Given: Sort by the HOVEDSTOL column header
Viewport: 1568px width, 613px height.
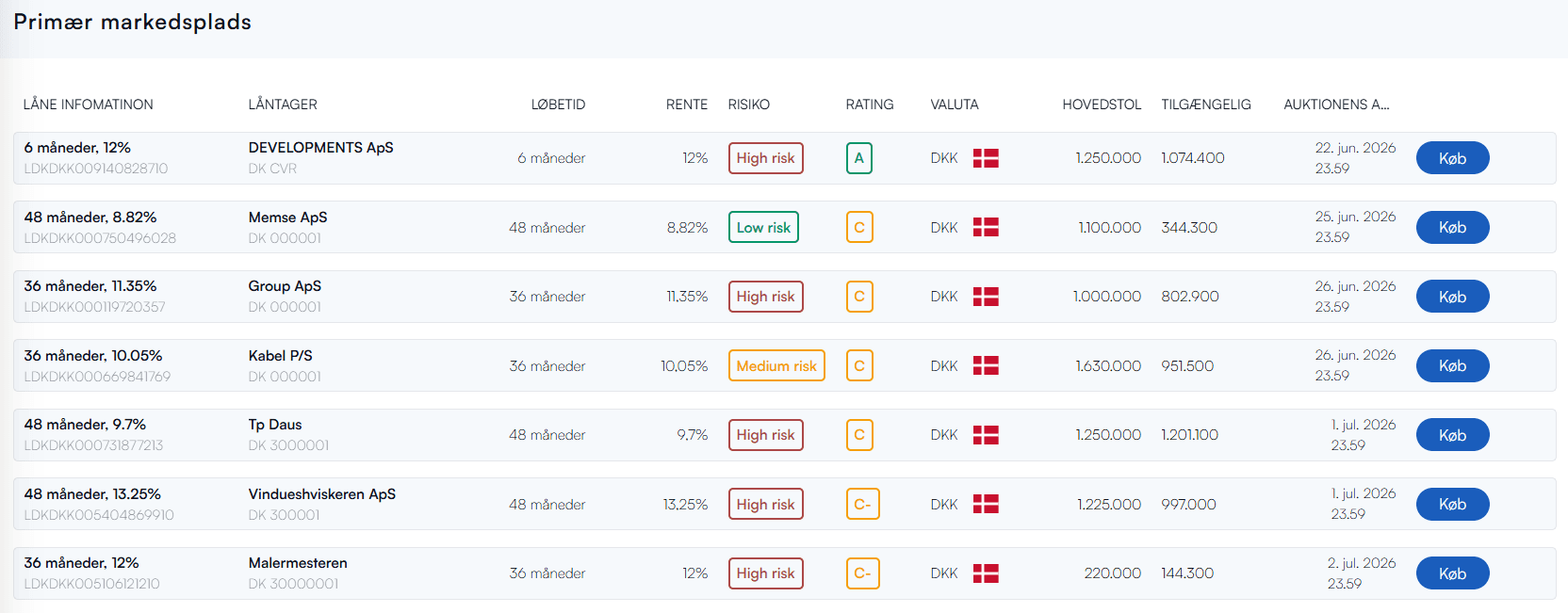Looking at the screenshot, I should [1102, 105].
